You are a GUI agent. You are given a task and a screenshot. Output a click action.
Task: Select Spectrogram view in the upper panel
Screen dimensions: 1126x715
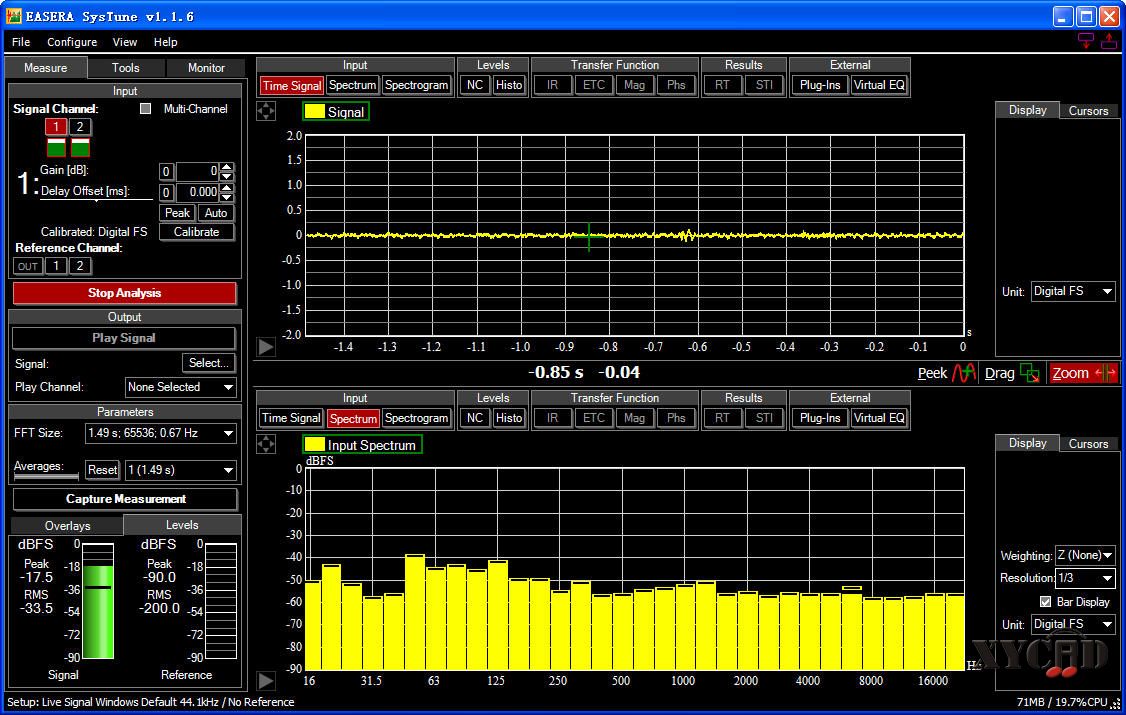click(x=417, y=85)
